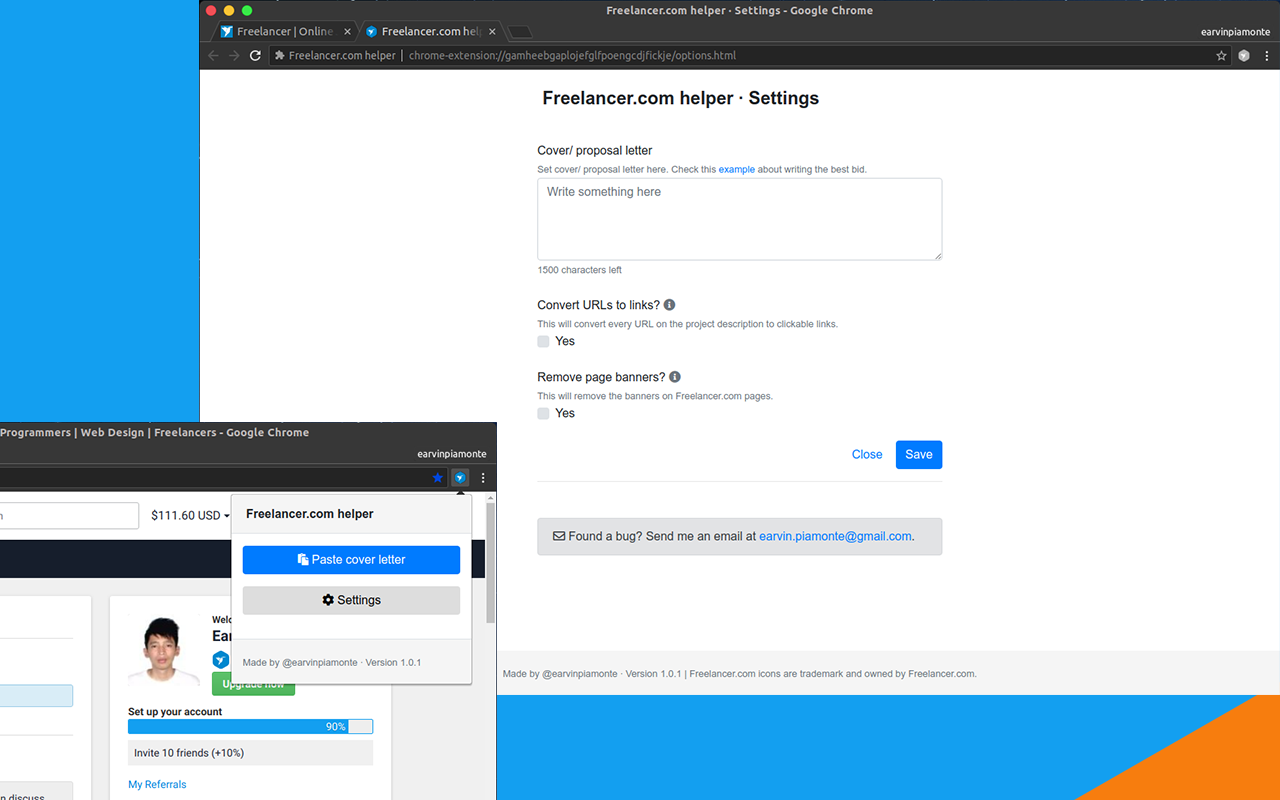This screenshot has height=800, width=1280.
Task: Click the 1500 characters left text
Action: click(580, 270)
